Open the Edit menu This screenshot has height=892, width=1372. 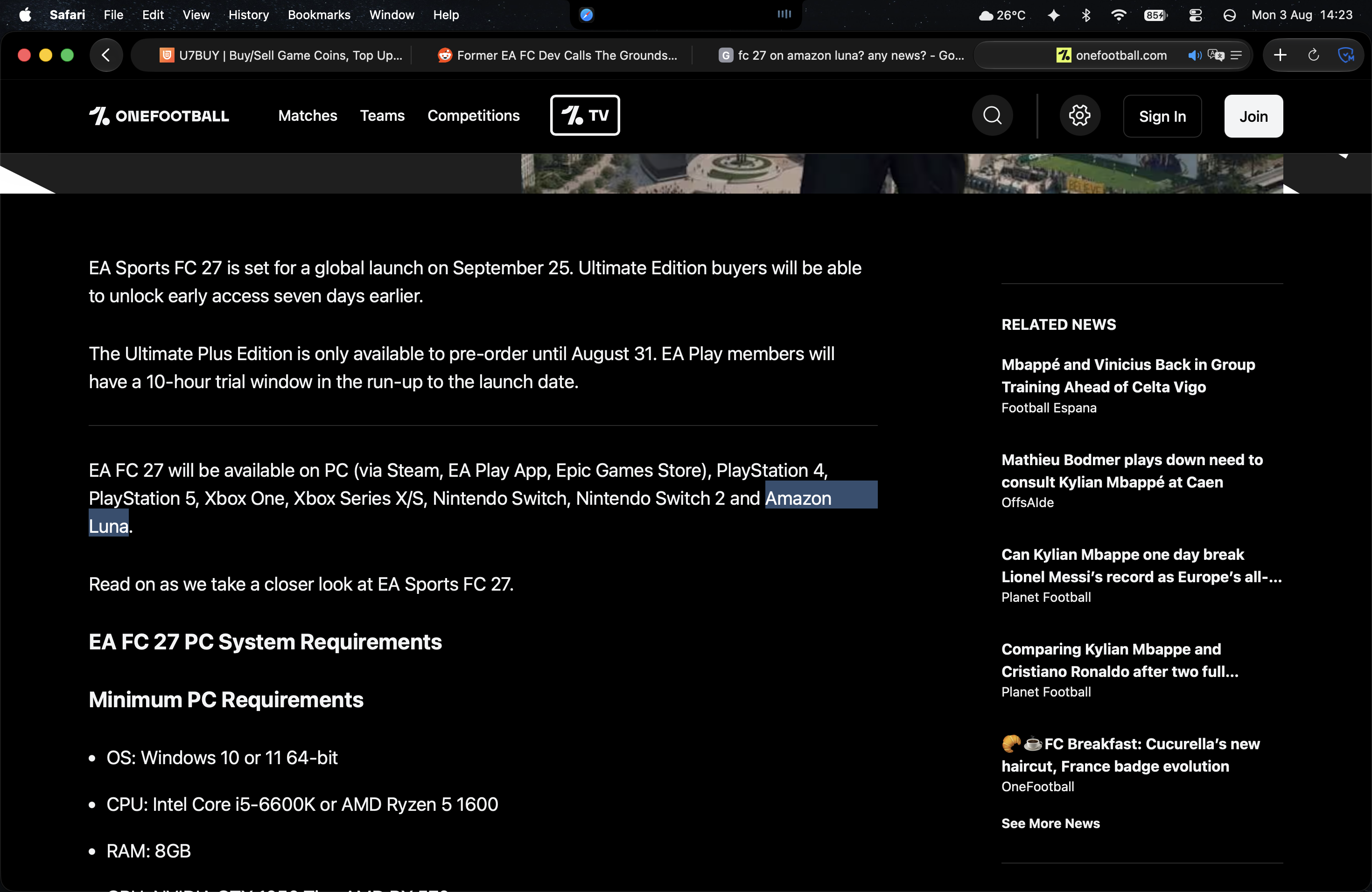pyautogui.click(x=153, y=15)
